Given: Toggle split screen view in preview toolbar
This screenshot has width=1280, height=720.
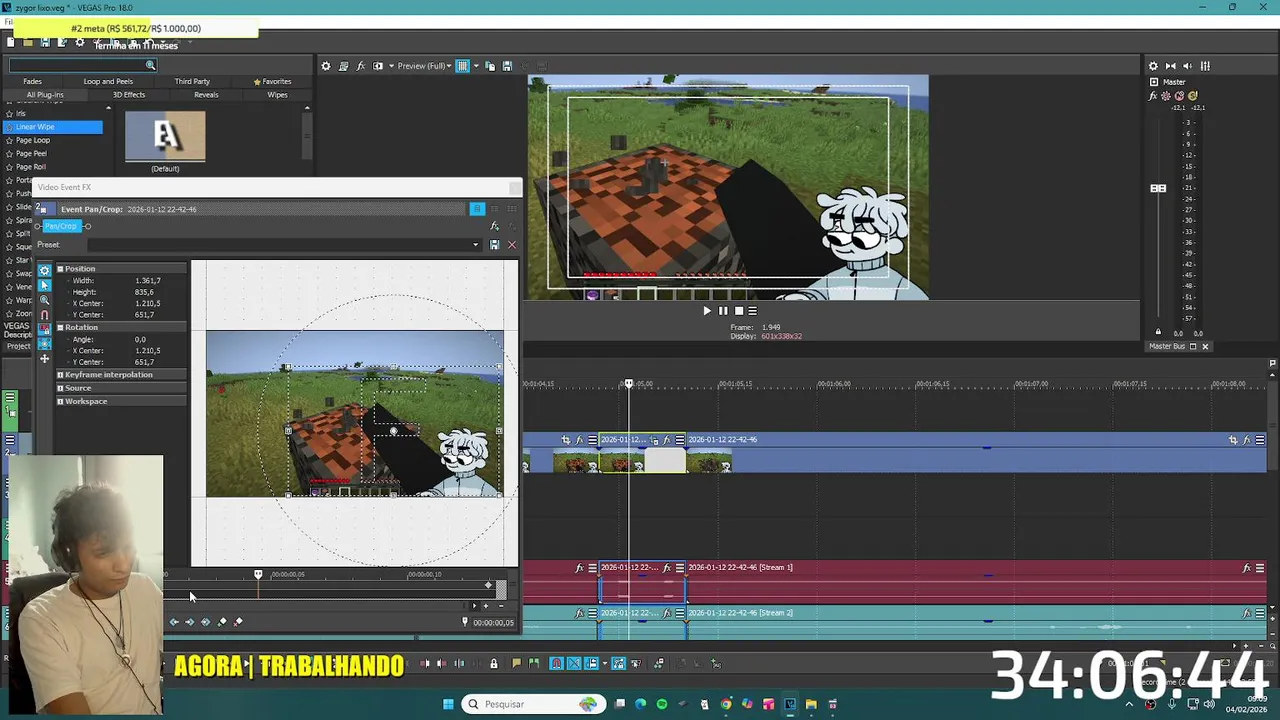Looking at the screenshot, I should (378, 66).
